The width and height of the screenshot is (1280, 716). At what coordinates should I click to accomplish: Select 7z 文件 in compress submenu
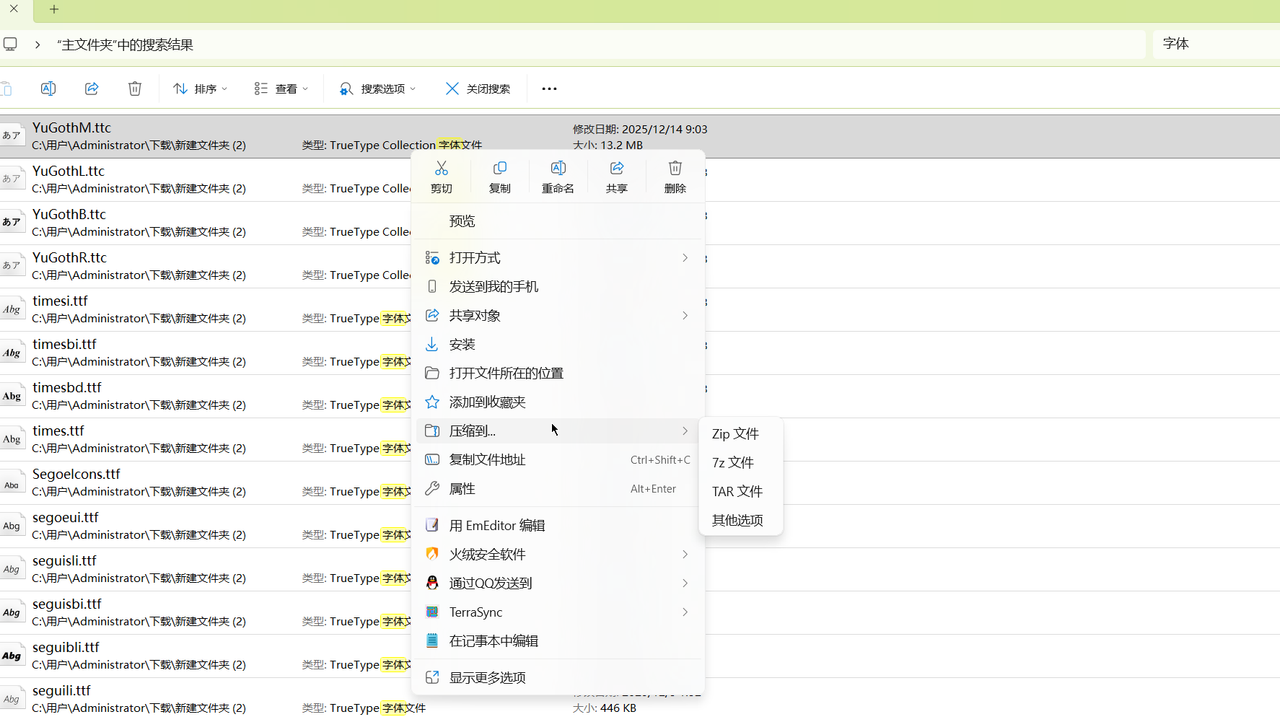pyautogui.click(x=740, y=463)
